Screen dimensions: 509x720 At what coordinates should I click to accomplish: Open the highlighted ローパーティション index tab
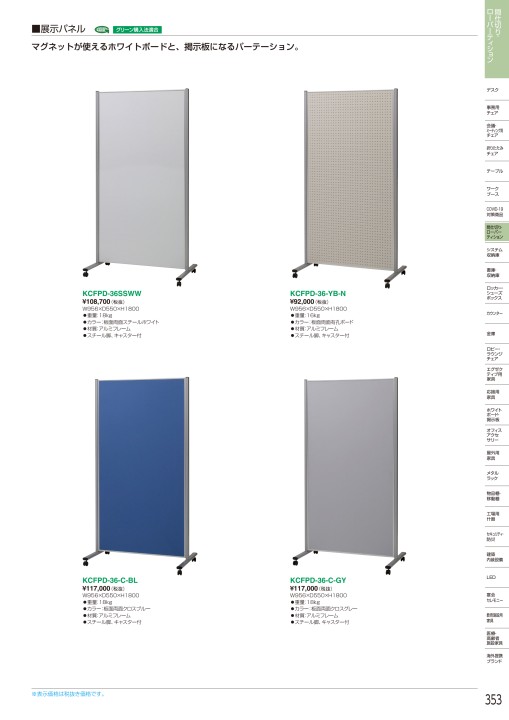497,232
